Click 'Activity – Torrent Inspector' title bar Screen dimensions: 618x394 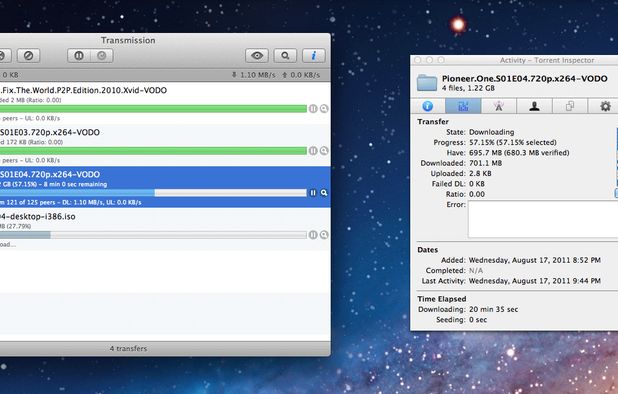coord(547,60)
